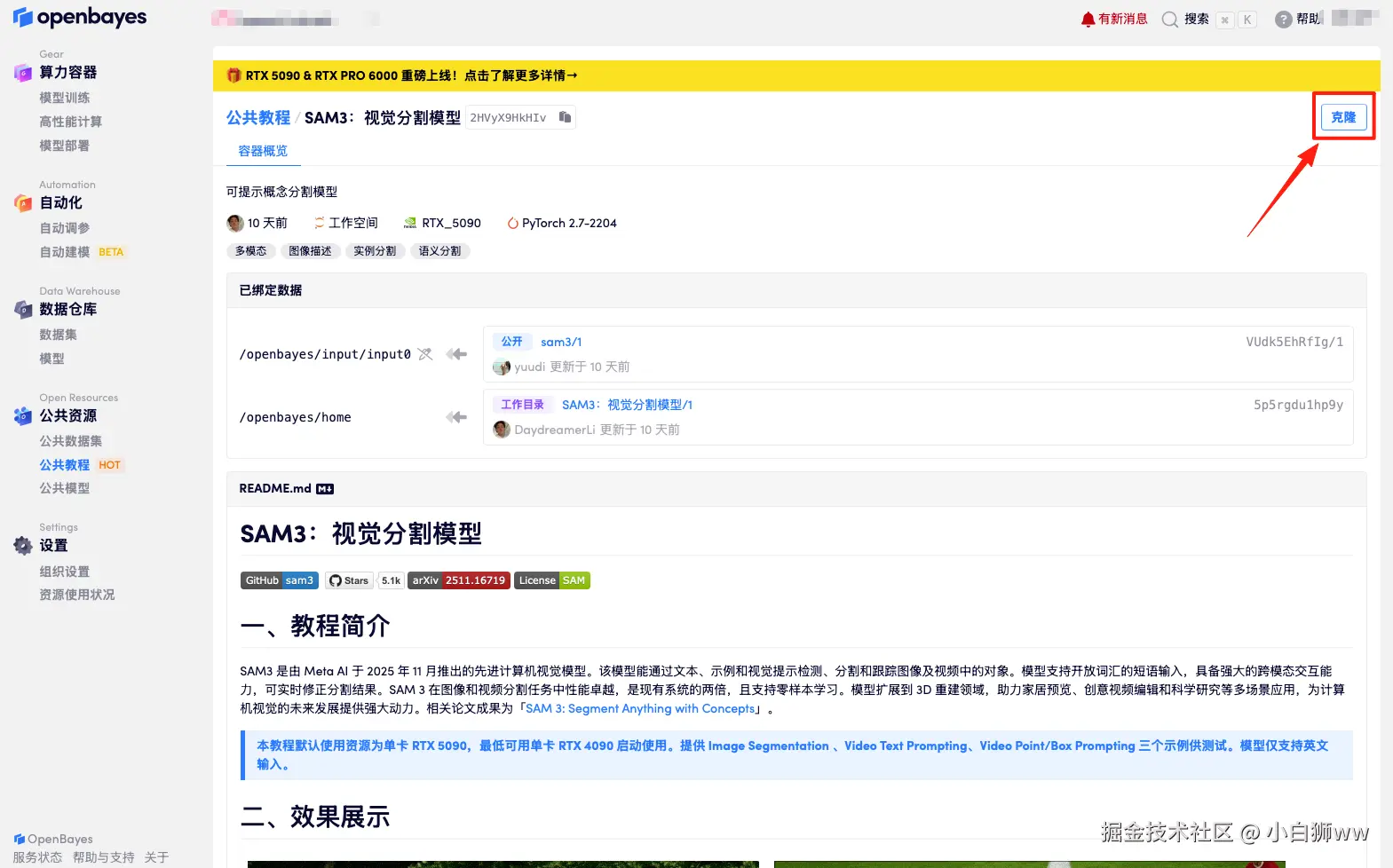
Task: Click the search magnifier icon
Action: click(1170, 20)
